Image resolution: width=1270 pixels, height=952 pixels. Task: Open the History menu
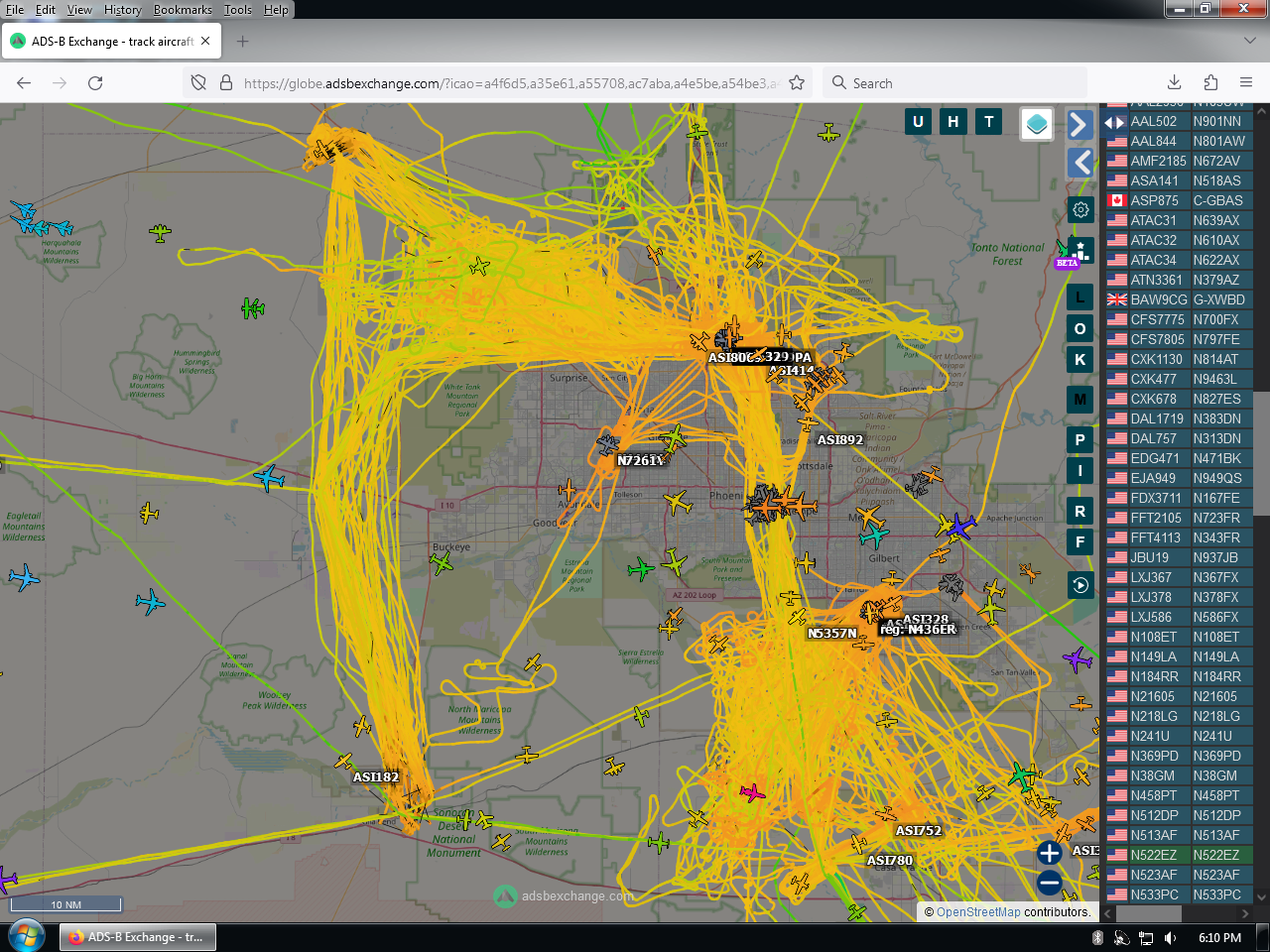(122, 10)
